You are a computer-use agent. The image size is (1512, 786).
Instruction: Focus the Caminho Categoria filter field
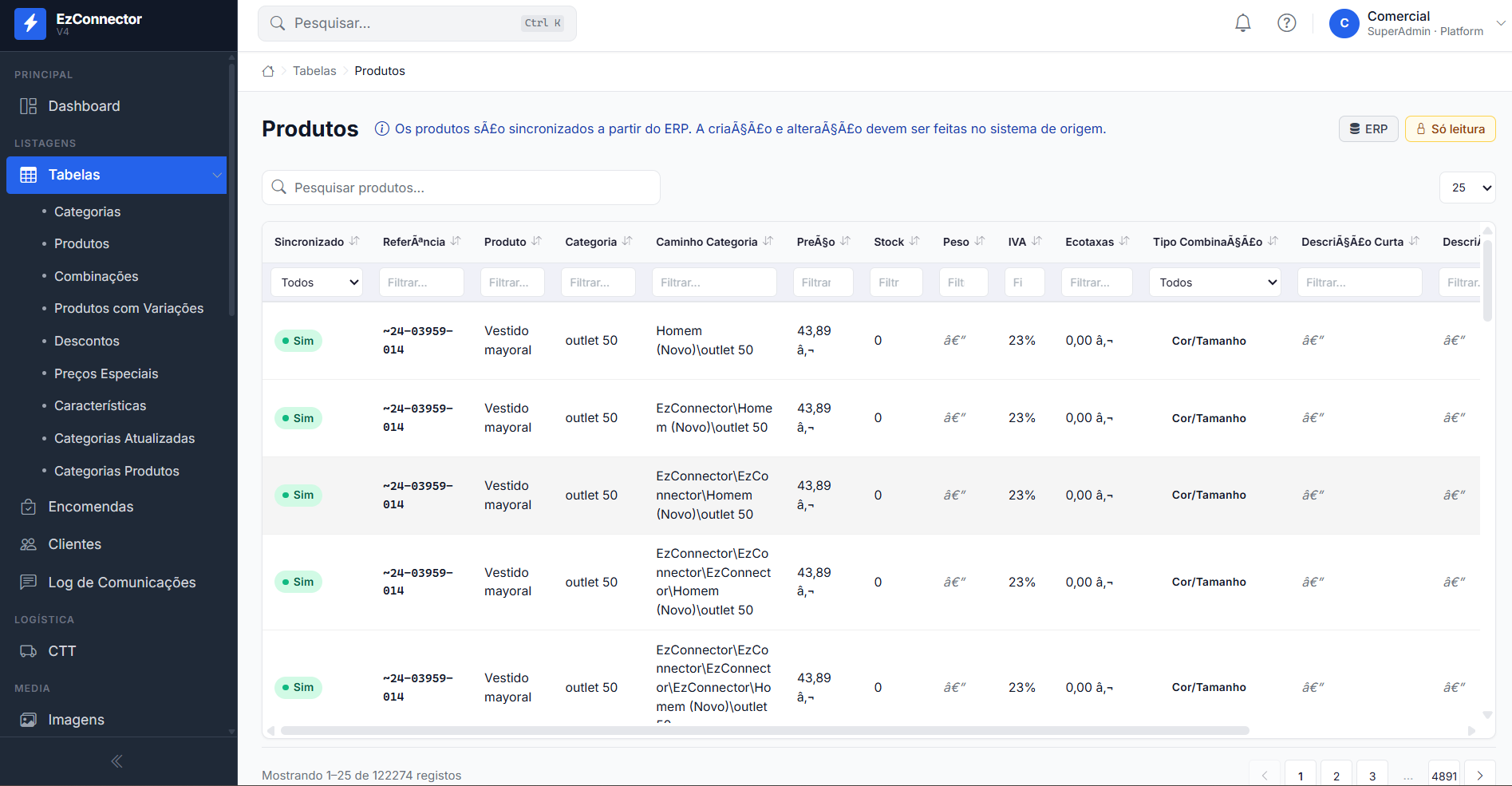coord(714,282)
